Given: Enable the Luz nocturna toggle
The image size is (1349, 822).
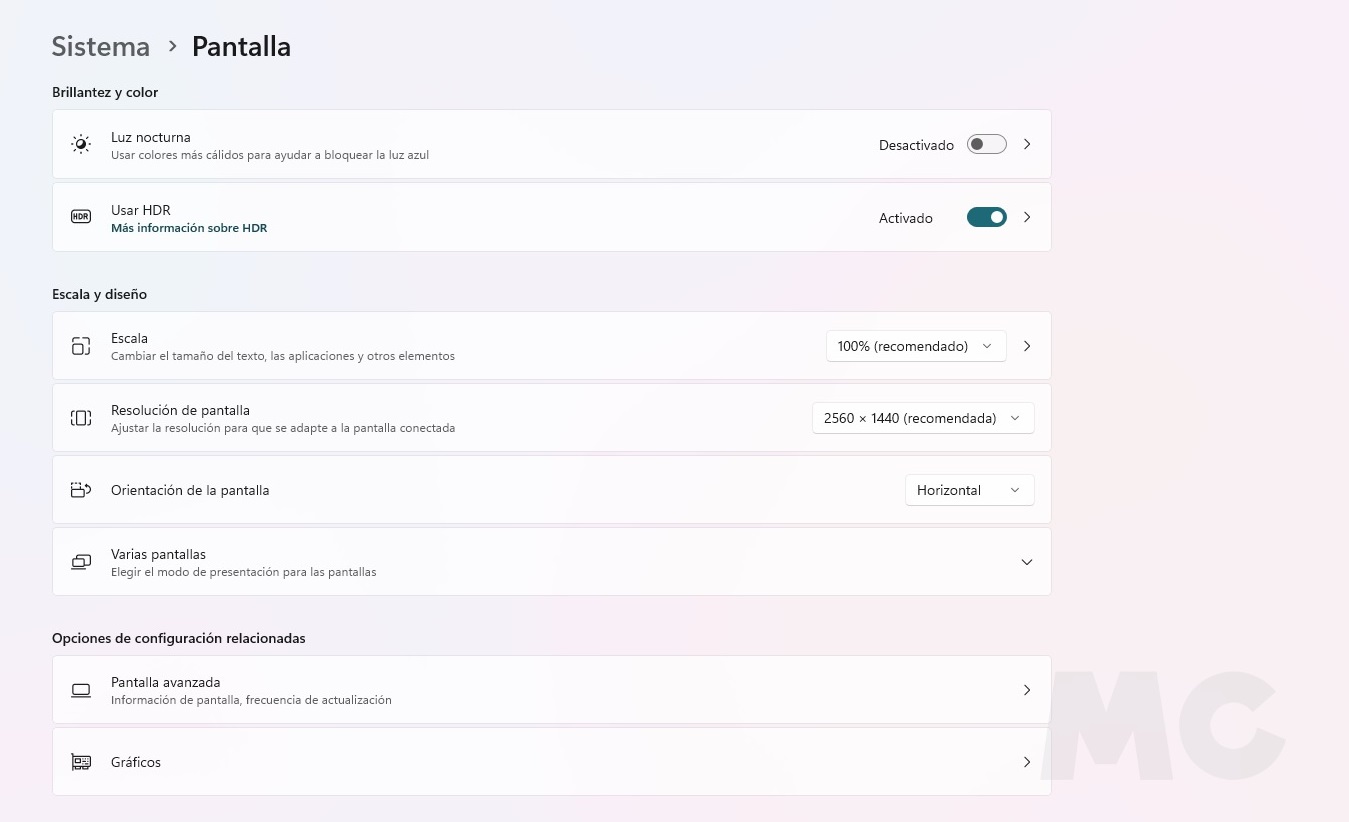Looking at the screenshot, I should tap(986, 145).
